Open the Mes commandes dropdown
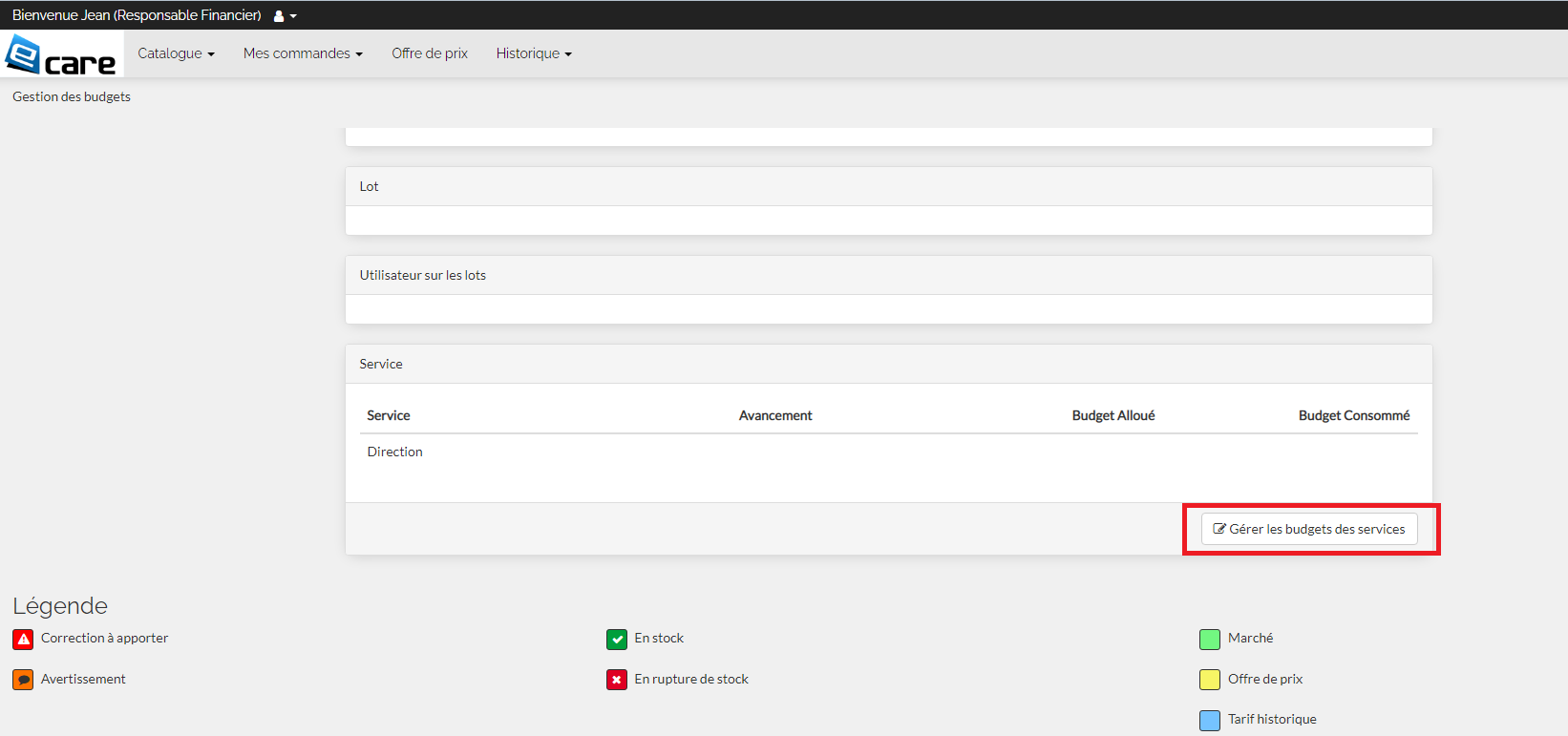The height and width of the screenshot is (736, 1568). [x=303, y=53]
